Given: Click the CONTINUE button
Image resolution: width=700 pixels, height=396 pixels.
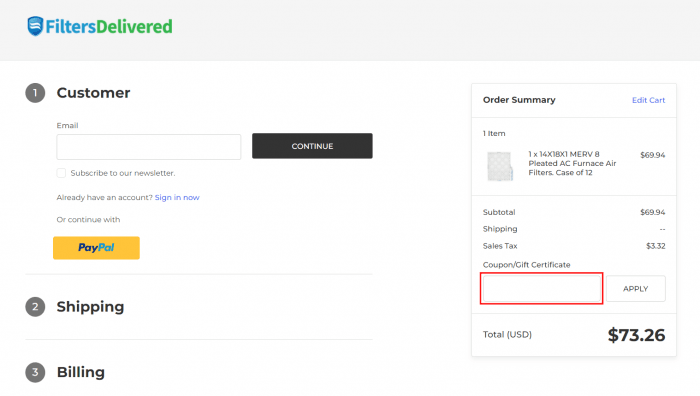Looking at the screenshot, I should (312, 146).
